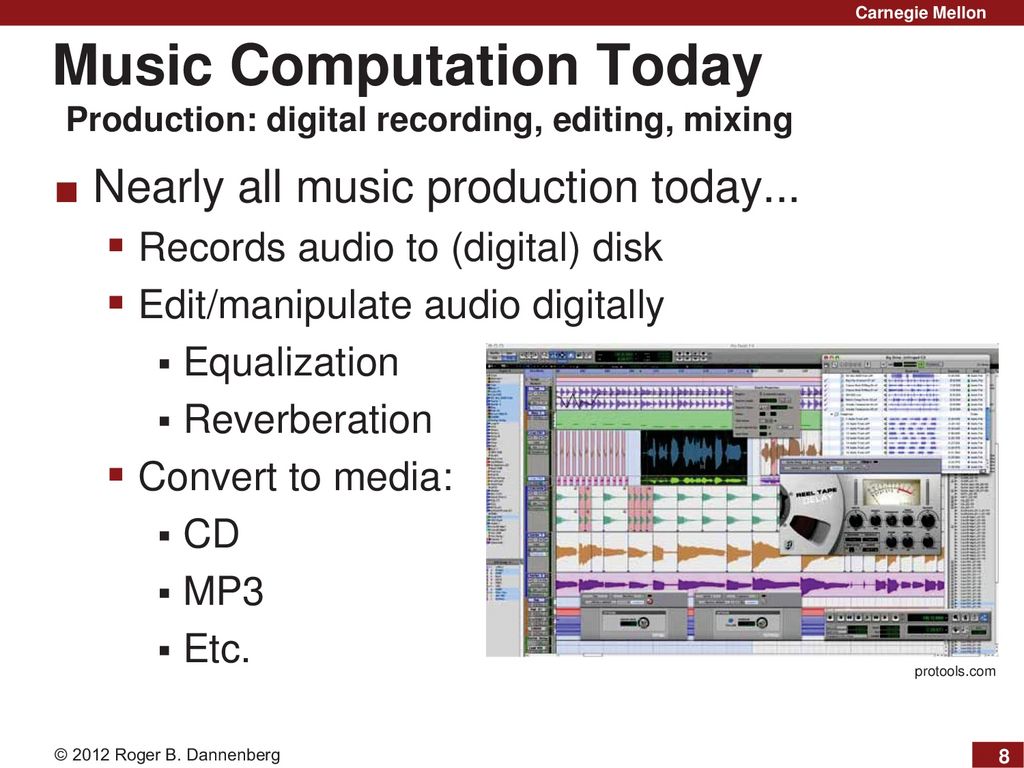
Task: Click the main counter display in top toolbar
Action: [624, 357]
